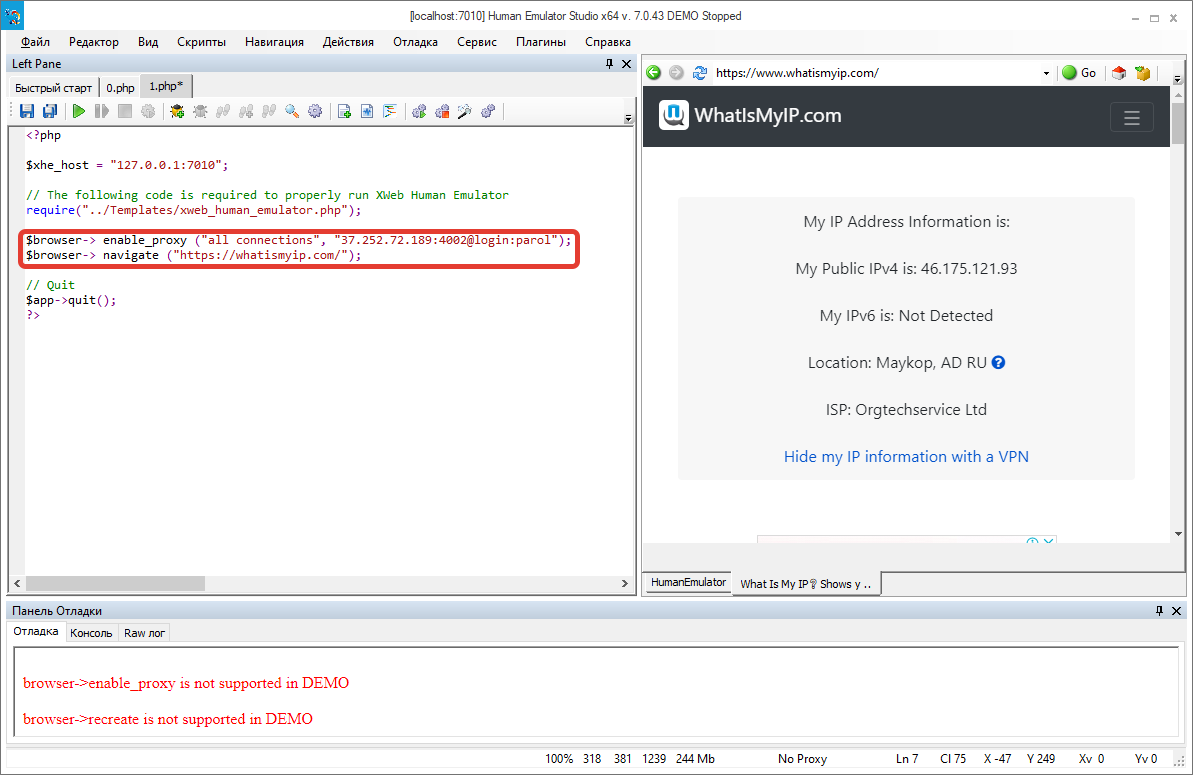Open the Скрипты menu
Viewport: 1193px width, 775px height.
click(201, 42)
